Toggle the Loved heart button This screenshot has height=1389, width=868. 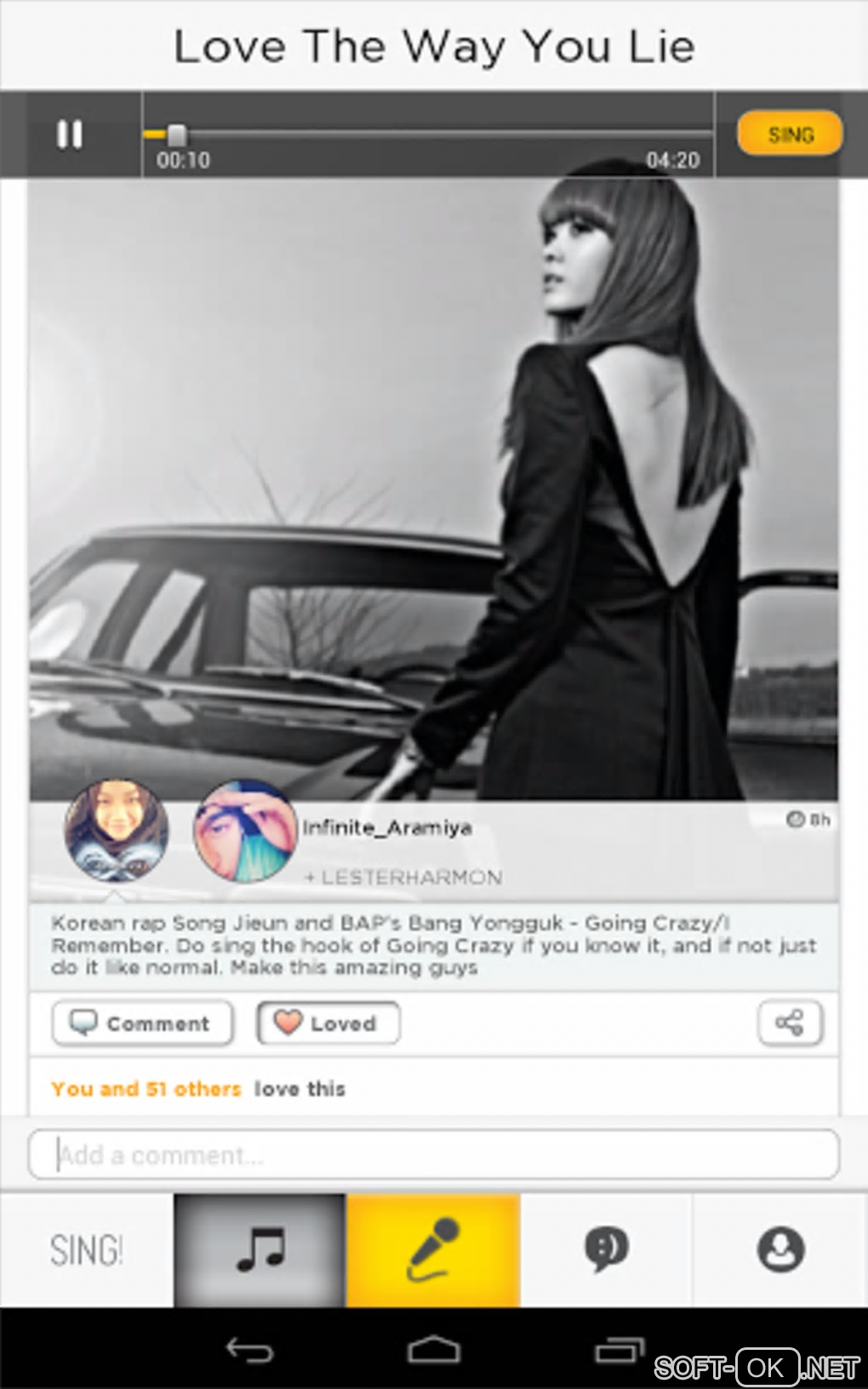(x=328, y=1023)
